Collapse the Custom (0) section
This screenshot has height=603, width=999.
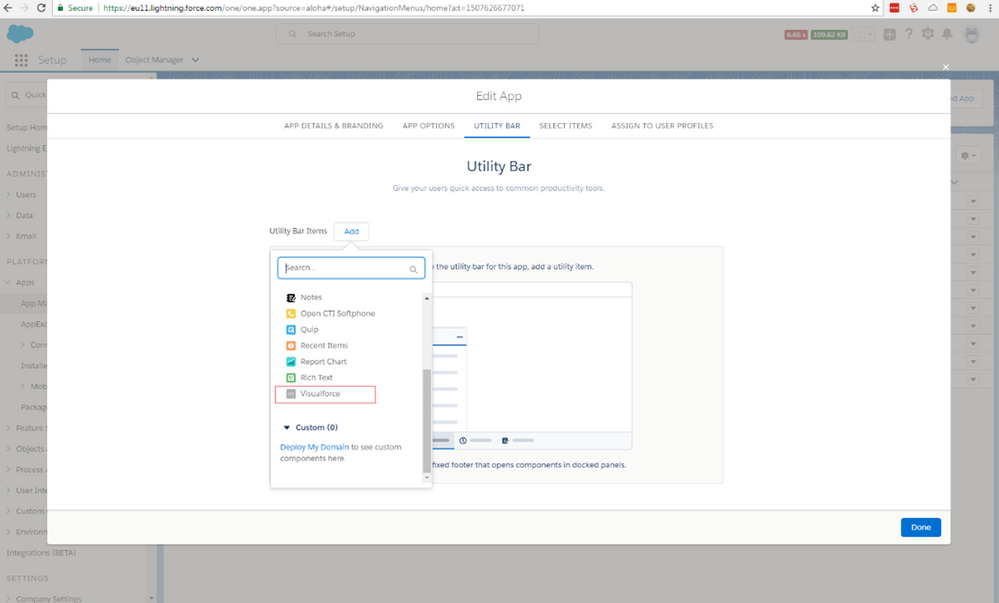click(287, 427)
